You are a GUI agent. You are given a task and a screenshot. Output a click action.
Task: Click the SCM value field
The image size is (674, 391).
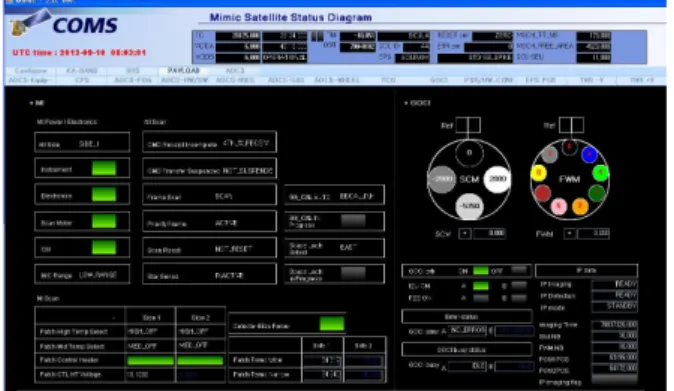[x=489, y=233]
